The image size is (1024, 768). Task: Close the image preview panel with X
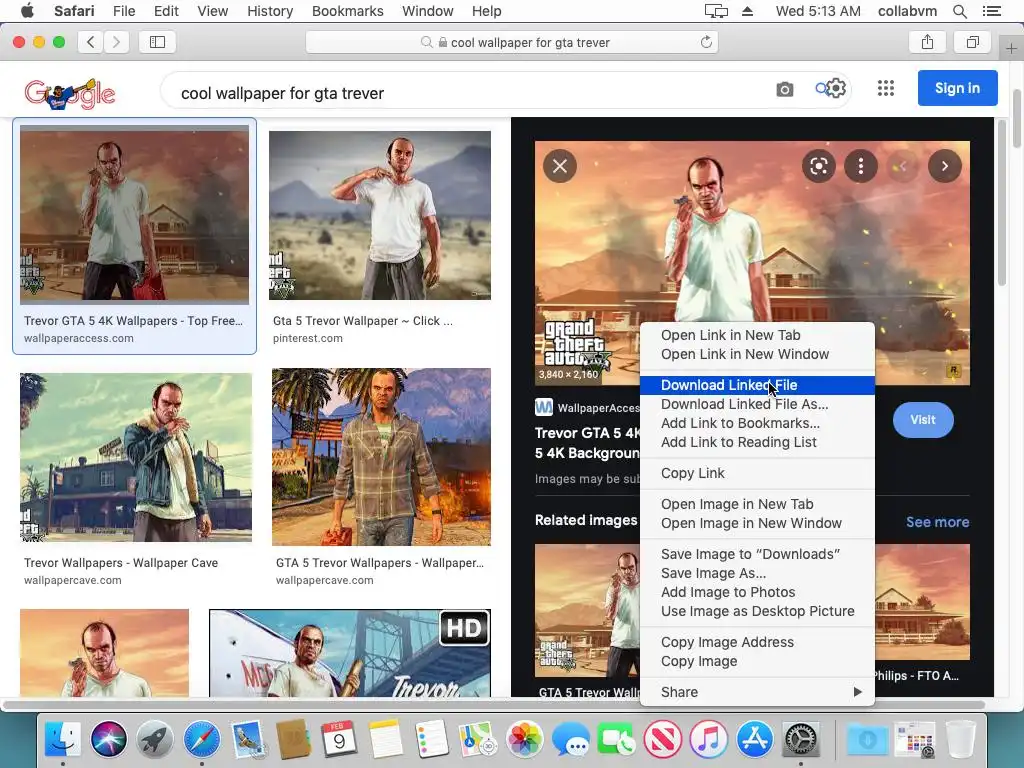560,166
